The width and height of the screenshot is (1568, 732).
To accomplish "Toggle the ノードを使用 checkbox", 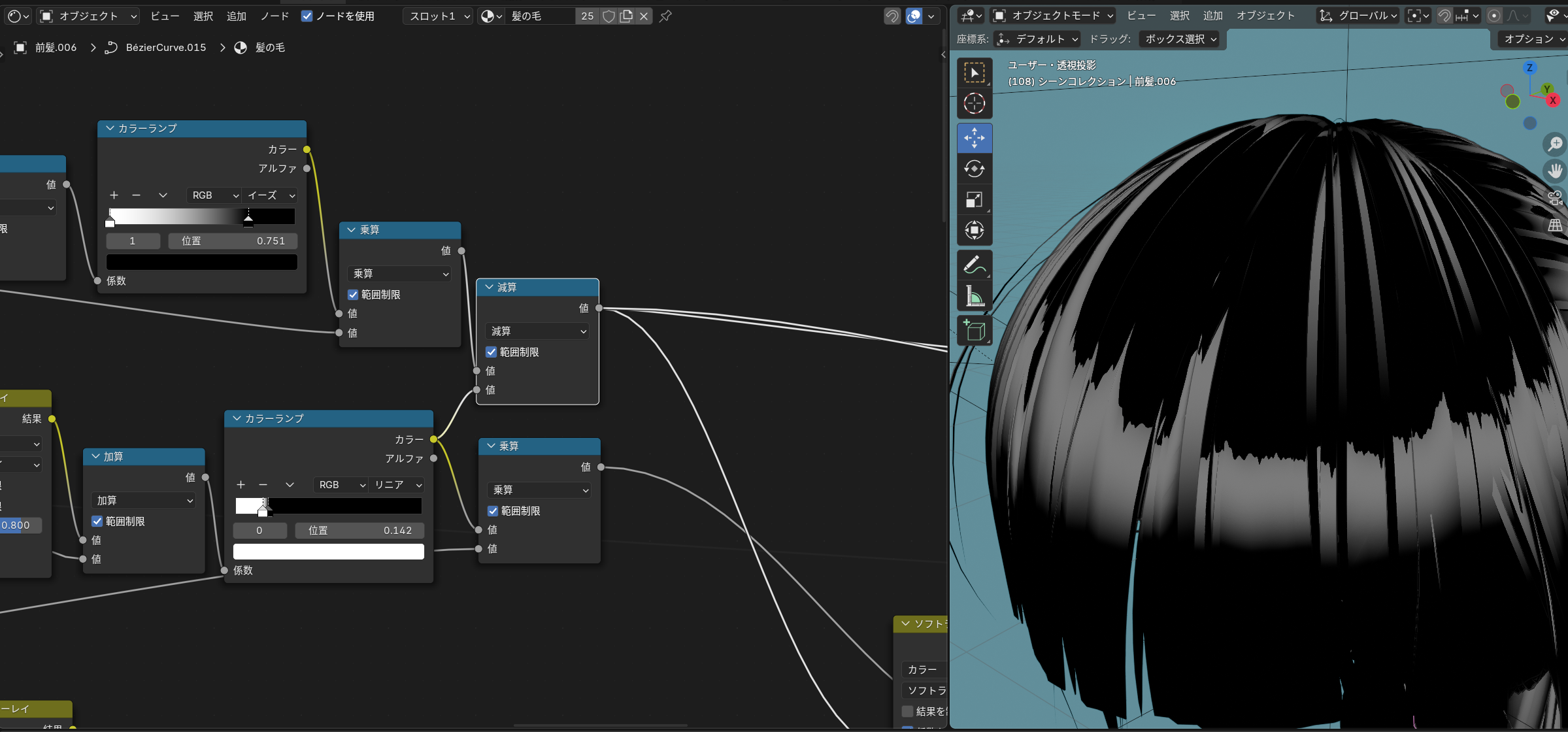I will pyautogui.click(x=307, y=16).
